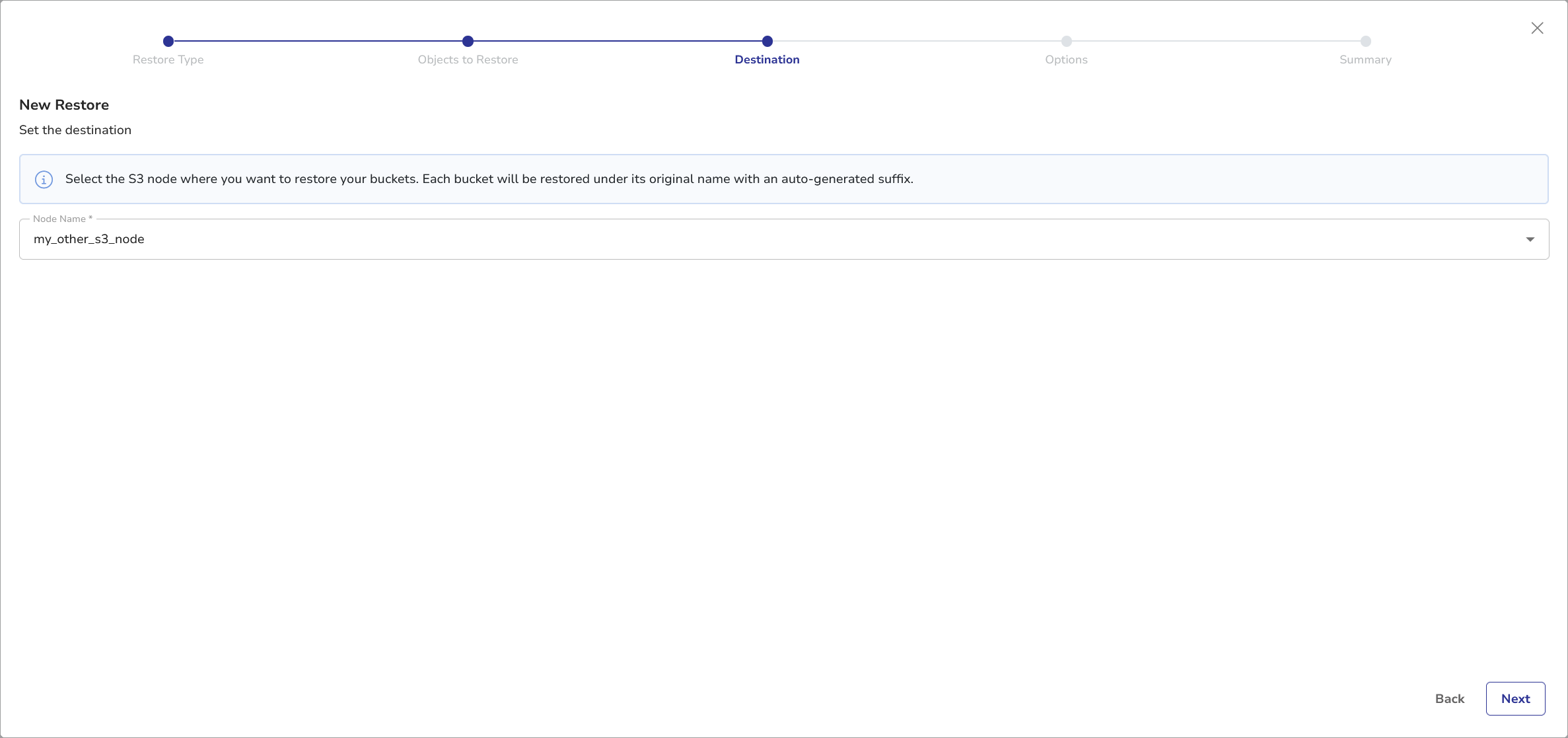Image resolution: width=1568 pixels, height=738 pixels.
Task: Click the S3 node info banner text
Action: (x=489, y=179)
